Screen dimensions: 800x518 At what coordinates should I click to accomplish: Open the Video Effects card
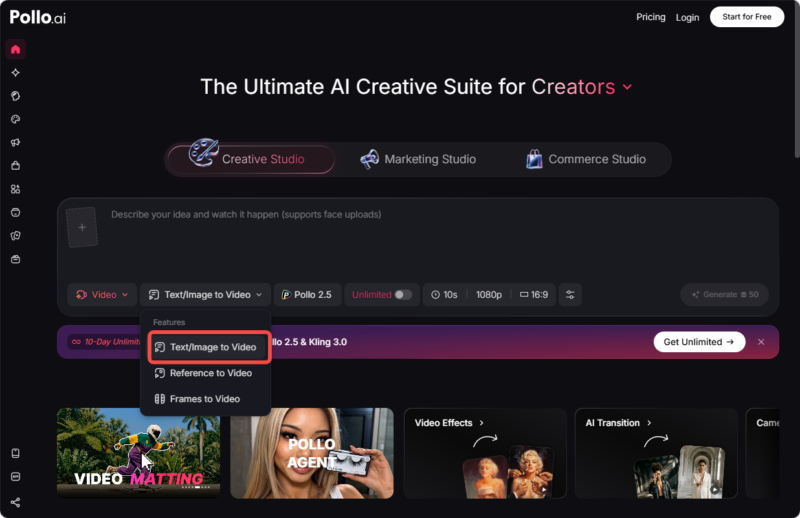click(x=485, y=453)
